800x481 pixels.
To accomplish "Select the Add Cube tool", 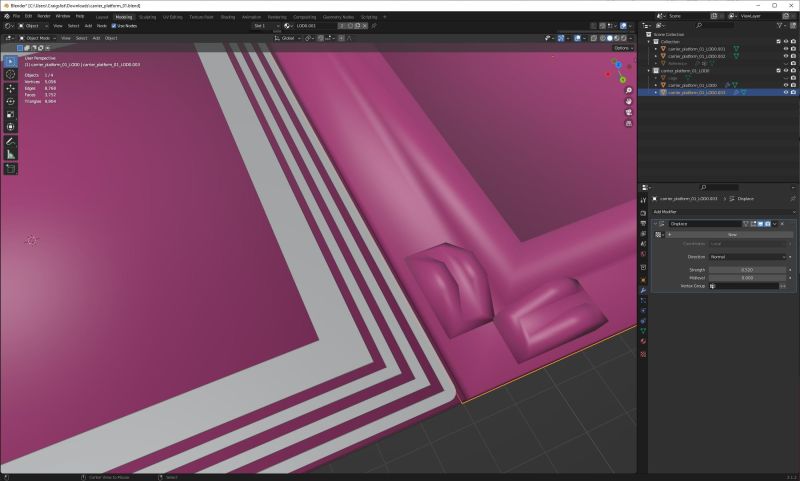I will tap(10, 169).
